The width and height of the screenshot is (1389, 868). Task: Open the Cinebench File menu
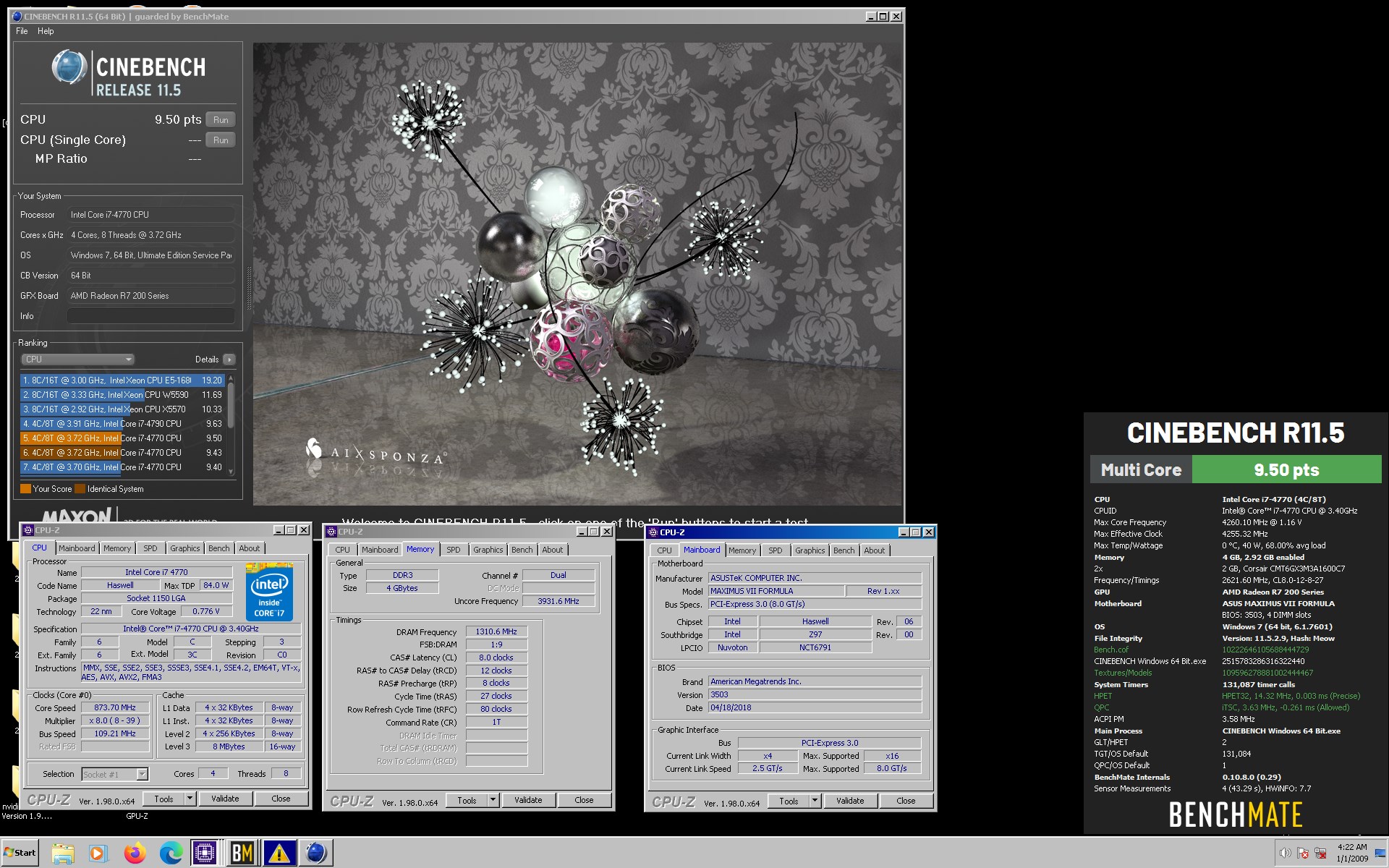tap(22, 31)
